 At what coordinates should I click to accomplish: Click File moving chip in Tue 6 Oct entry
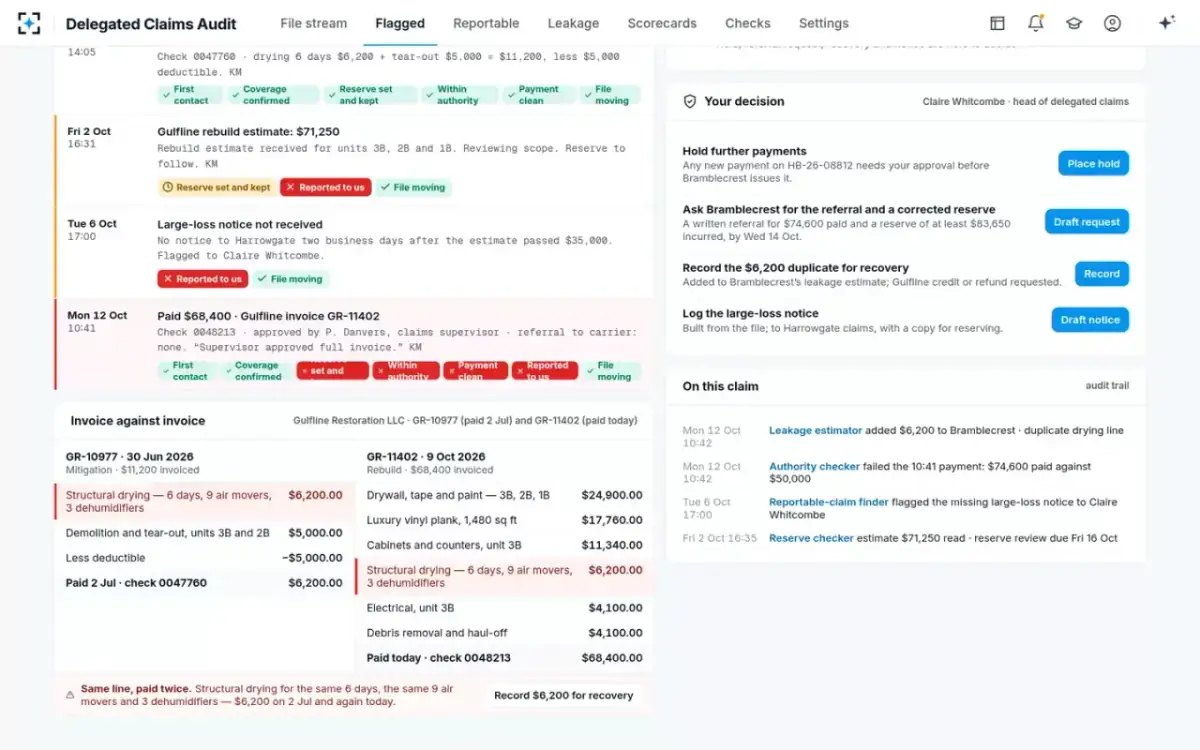tap(290, 279)
